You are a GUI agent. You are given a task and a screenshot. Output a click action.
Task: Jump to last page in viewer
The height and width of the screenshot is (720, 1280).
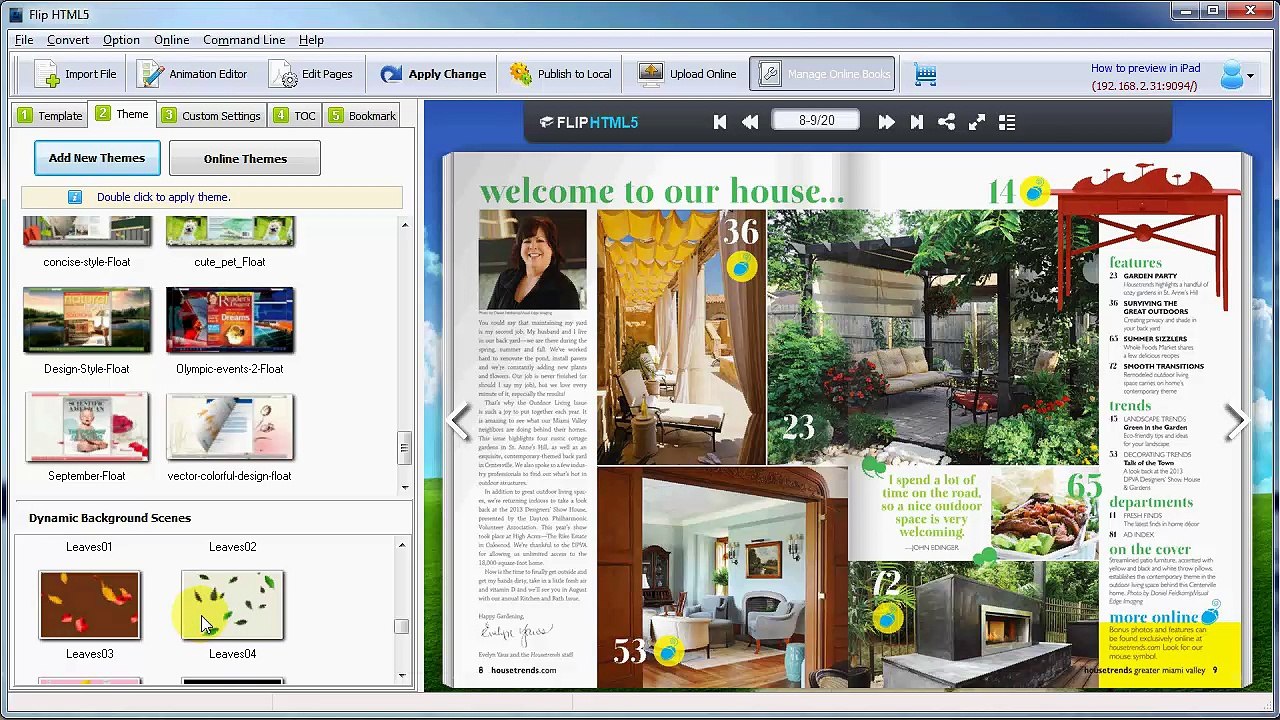[x=916, y=122]
